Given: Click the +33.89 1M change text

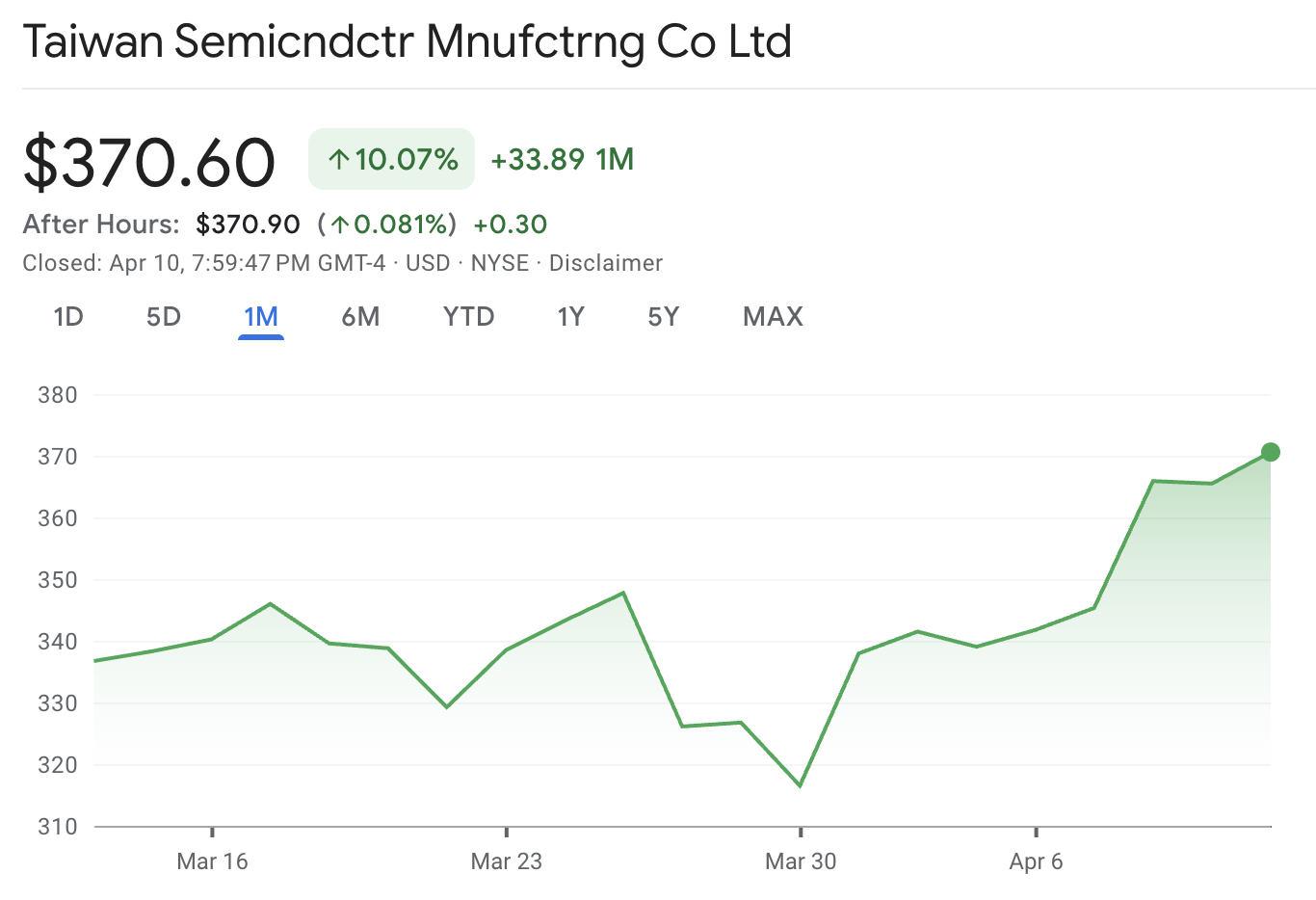Looking at the screenshot, I should (562, 159).
